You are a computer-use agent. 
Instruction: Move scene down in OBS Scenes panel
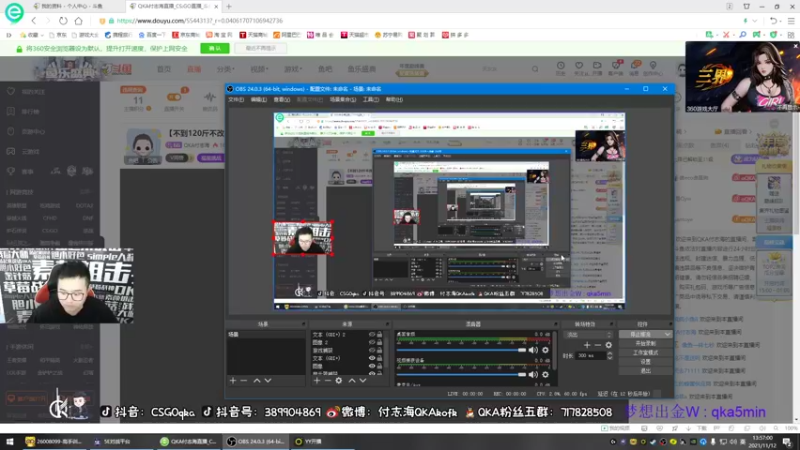coord(268,381)
